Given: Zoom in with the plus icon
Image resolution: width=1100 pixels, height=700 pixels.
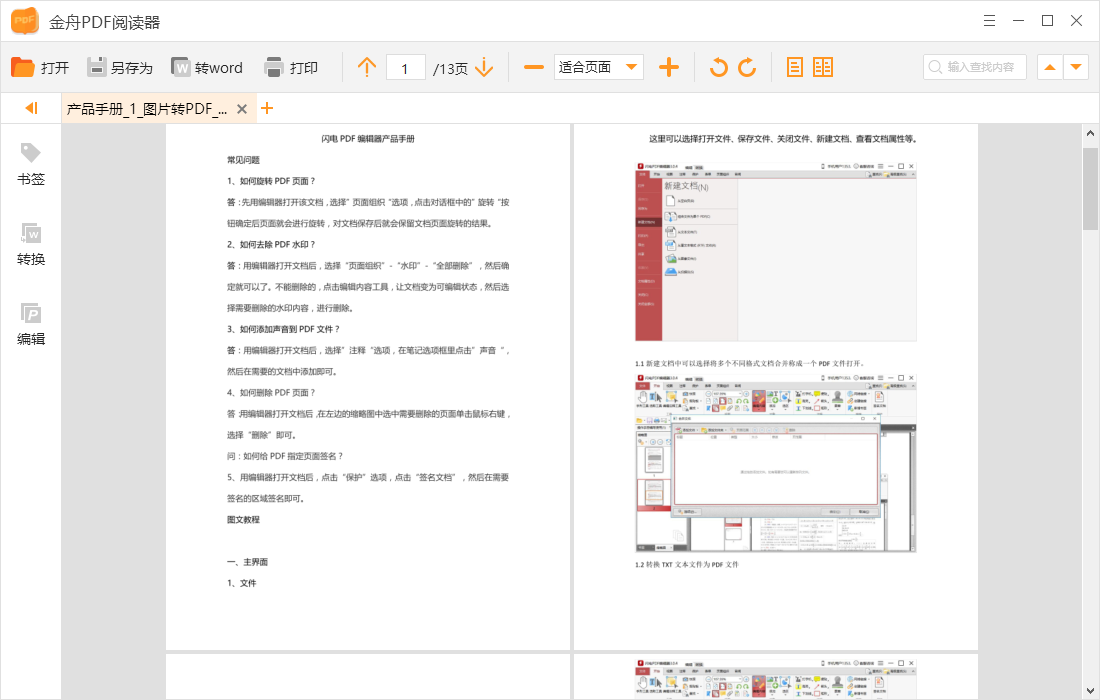Looking at the screenshot, I should (669, 67).
